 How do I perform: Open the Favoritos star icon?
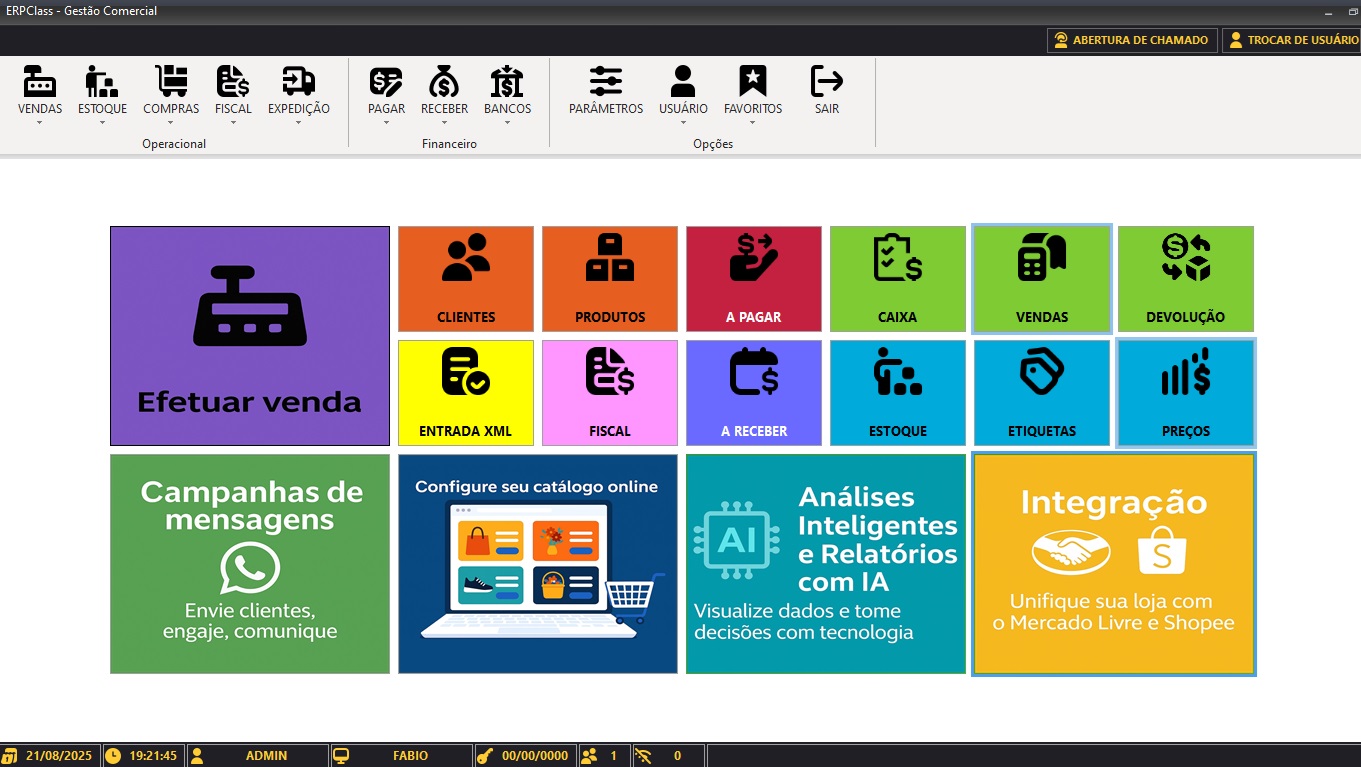pos(752,81)
